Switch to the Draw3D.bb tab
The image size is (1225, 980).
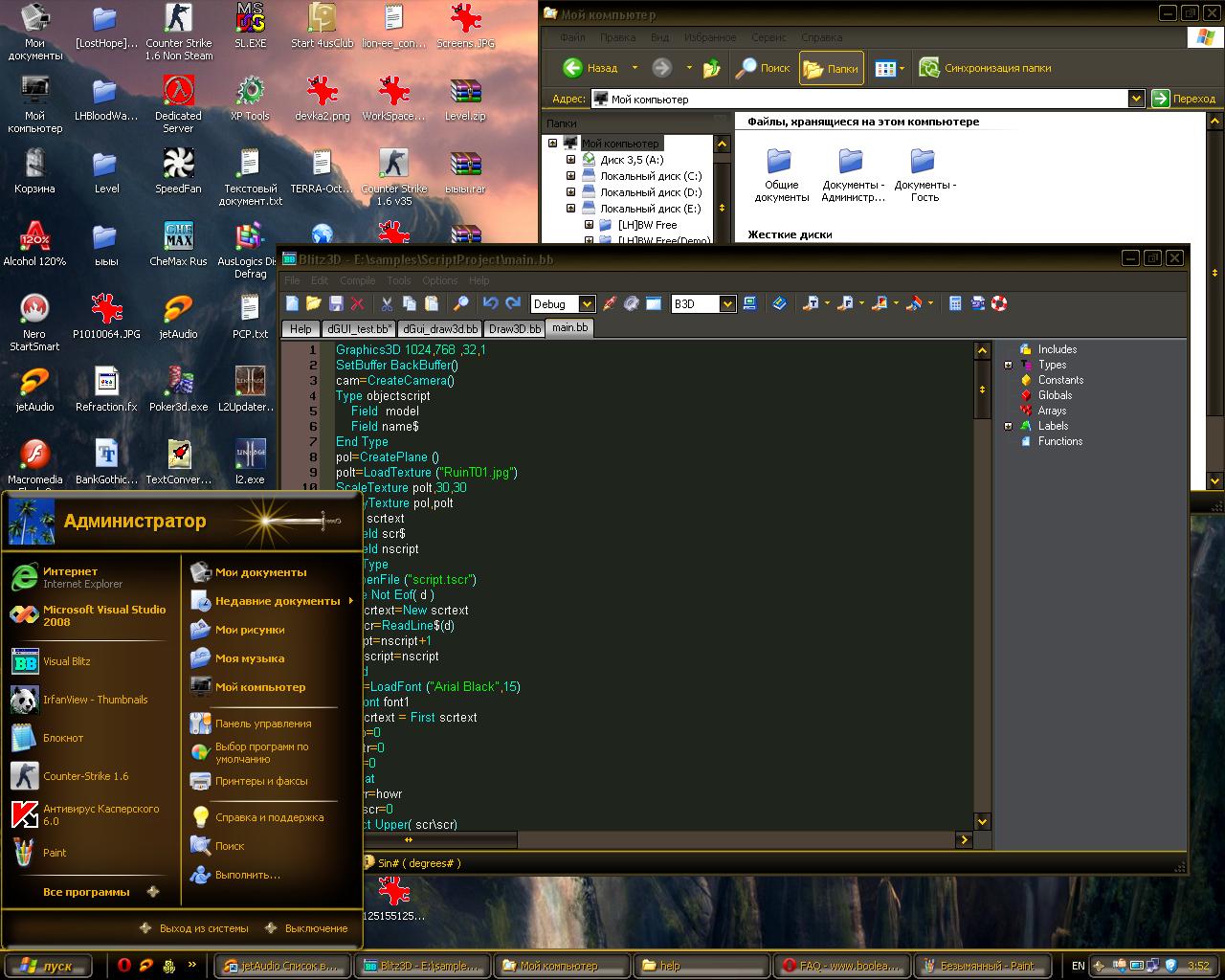coord(514,328)
